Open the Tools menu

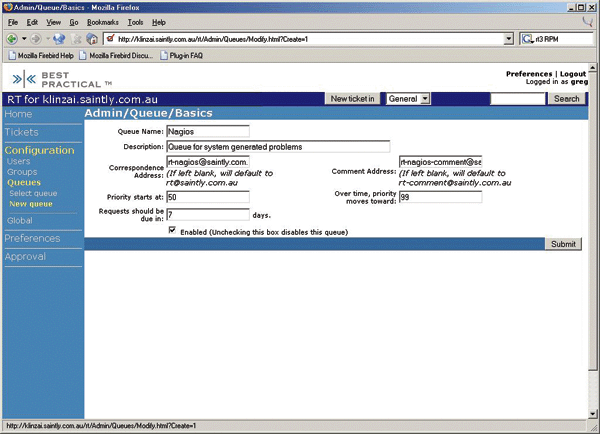pyautogui.click(x=135, y=22)
